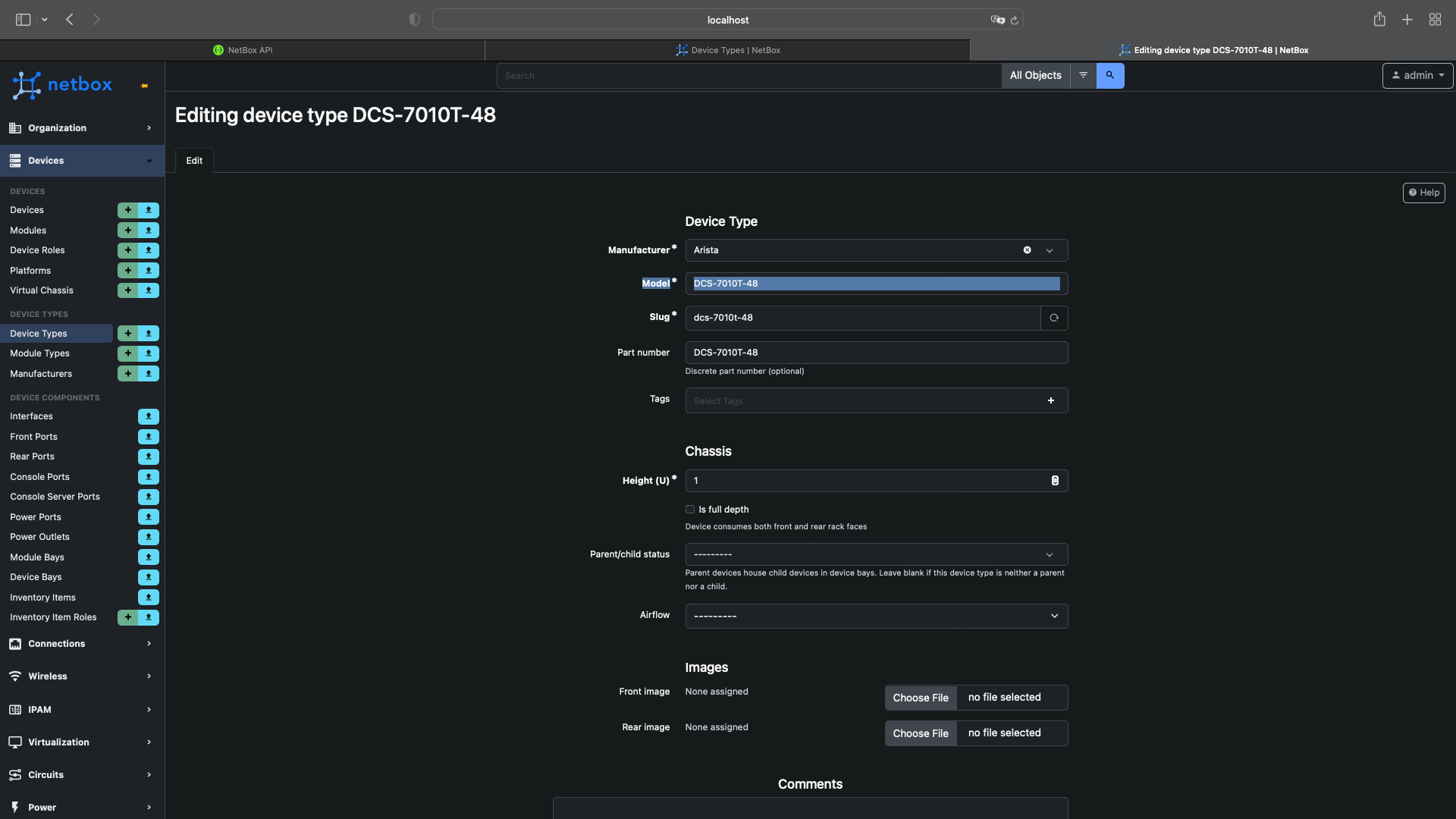Screen dimensions: 1456x819
Task: Click inside the Comments text area
Action: click(x=809, y=811)
